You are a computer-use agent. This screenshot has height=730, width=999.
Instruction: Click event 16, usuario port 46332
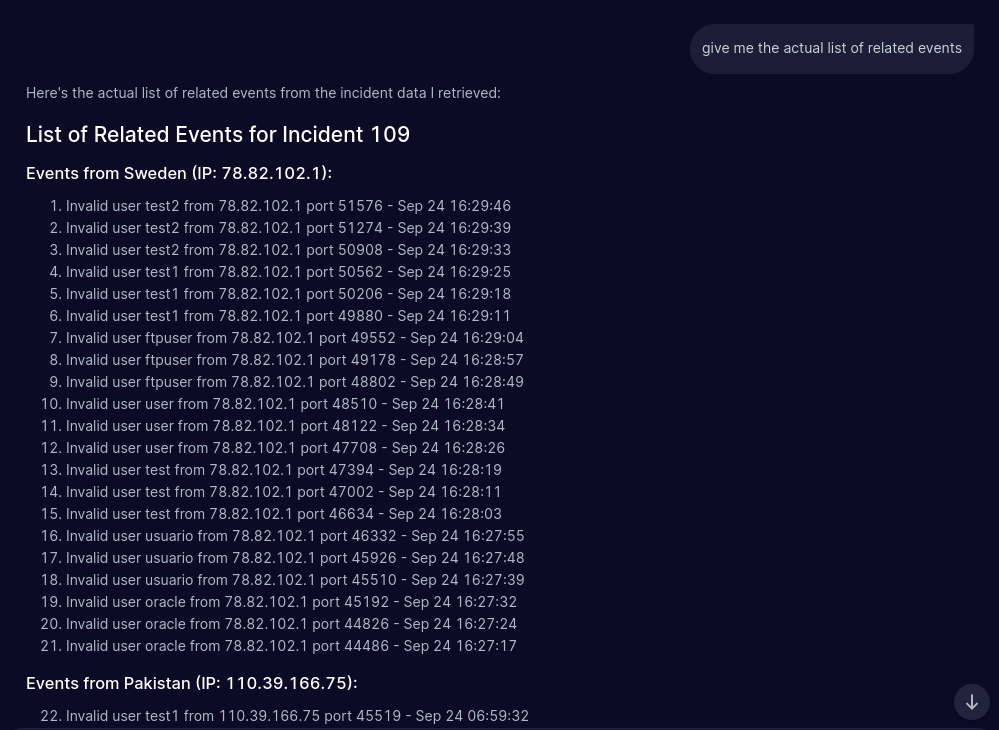295,536
